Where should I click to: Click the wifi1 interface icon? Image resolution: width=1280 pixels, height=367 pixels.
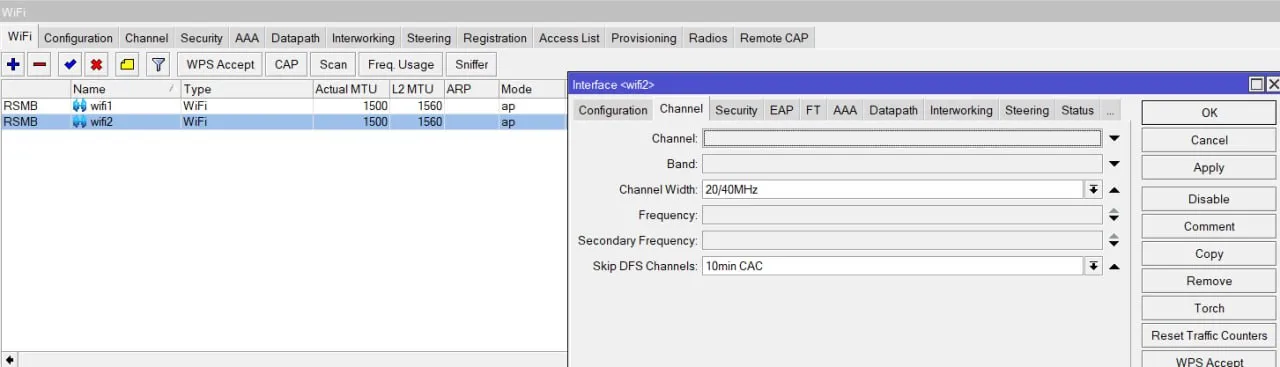point(80,106)
